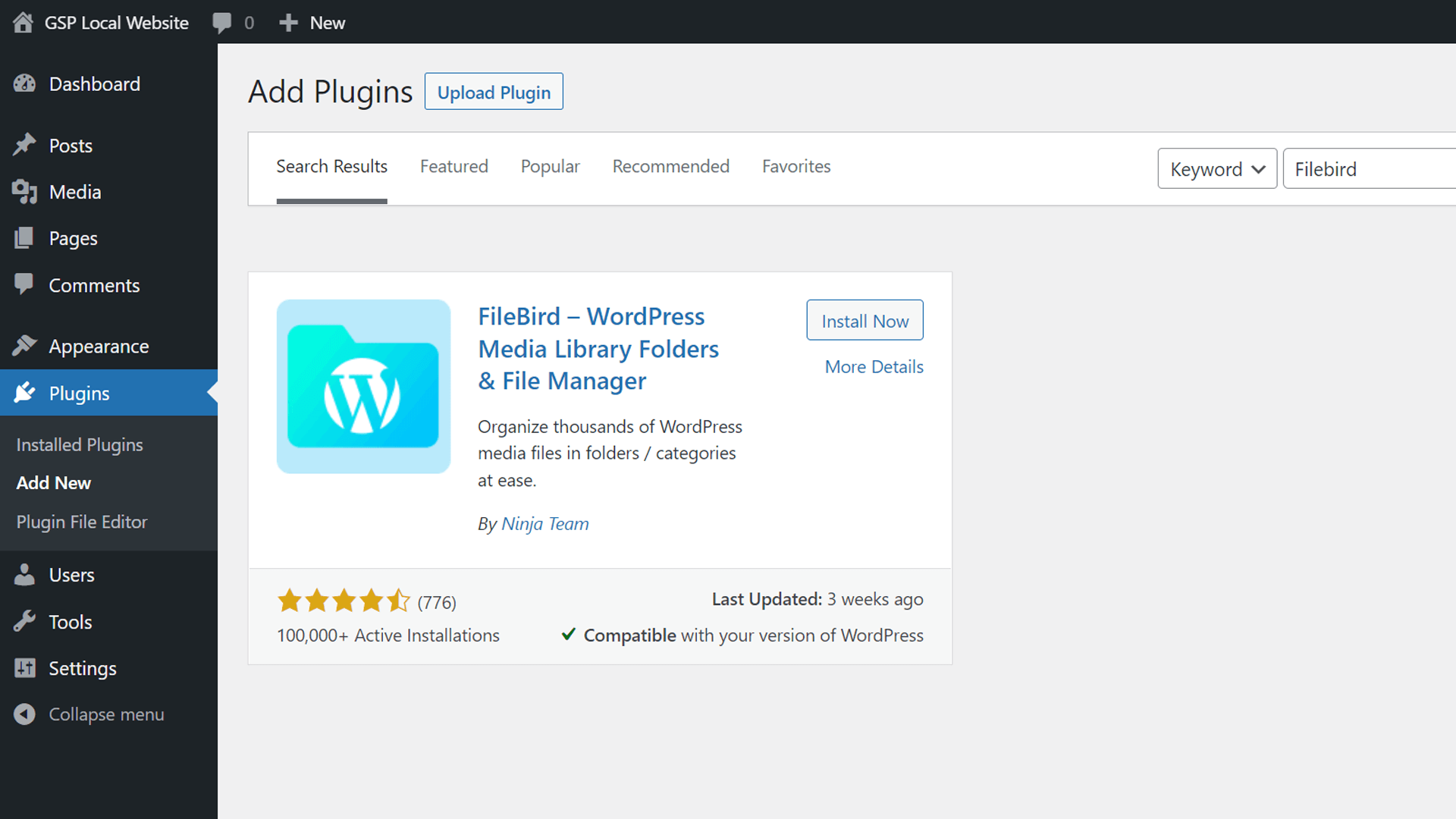Switch to the Popular plugins tab

click(x=550, y=166)
